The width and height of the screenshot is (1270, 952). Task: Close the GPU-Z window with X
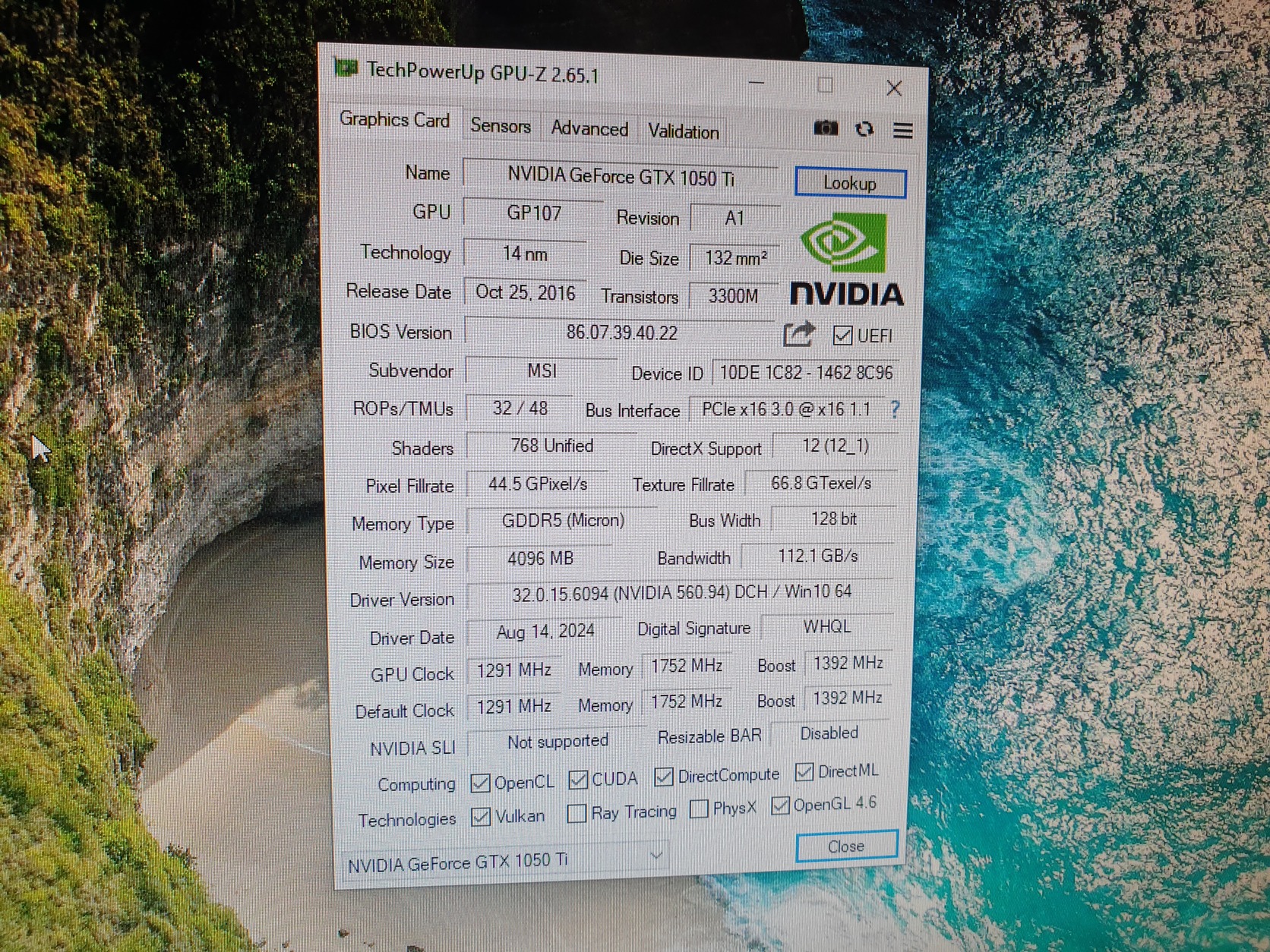click(894, 88)
